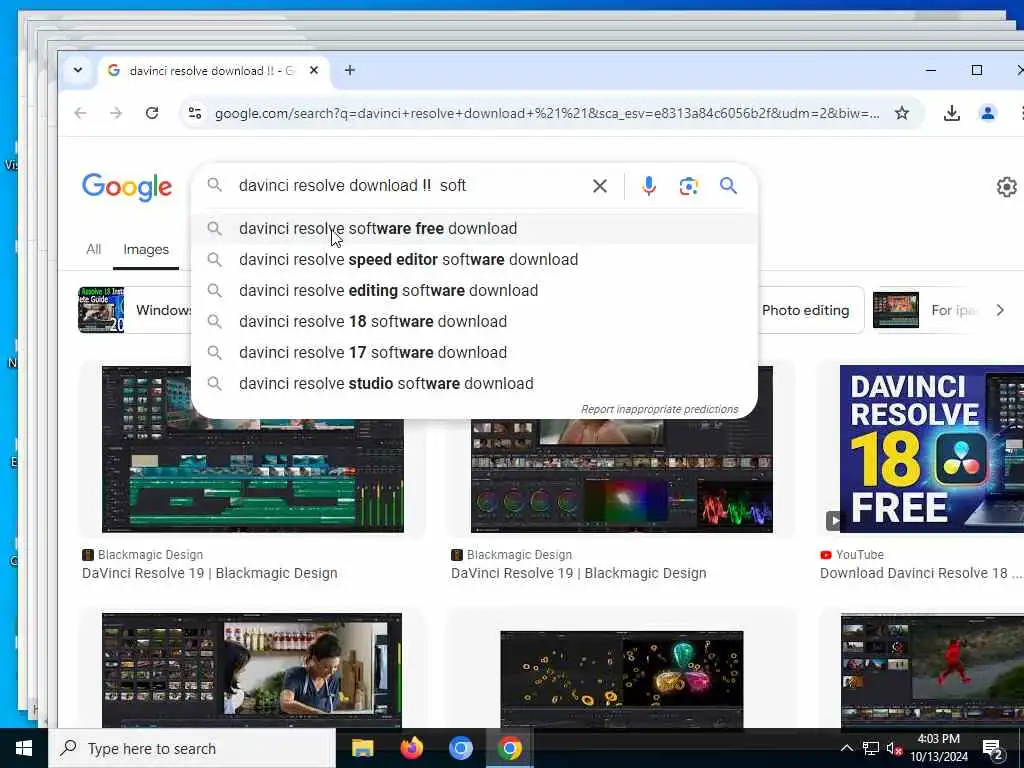Launch Firefox from the taskbar
The width and height of the screenshot is (1024, 768).
pos(411,748)
